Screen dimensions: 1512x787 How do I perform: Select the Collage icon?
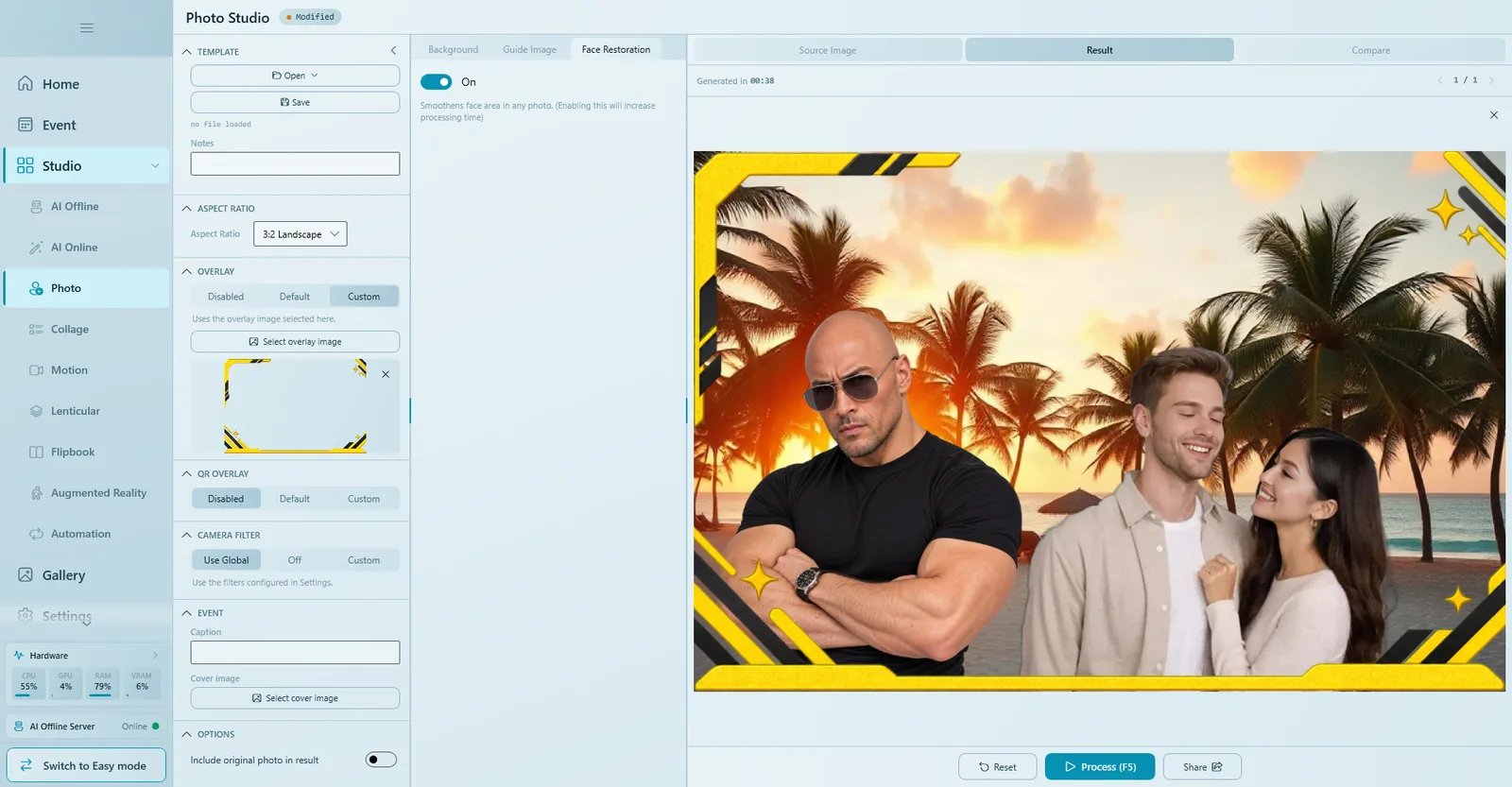(x=36, y=330)
